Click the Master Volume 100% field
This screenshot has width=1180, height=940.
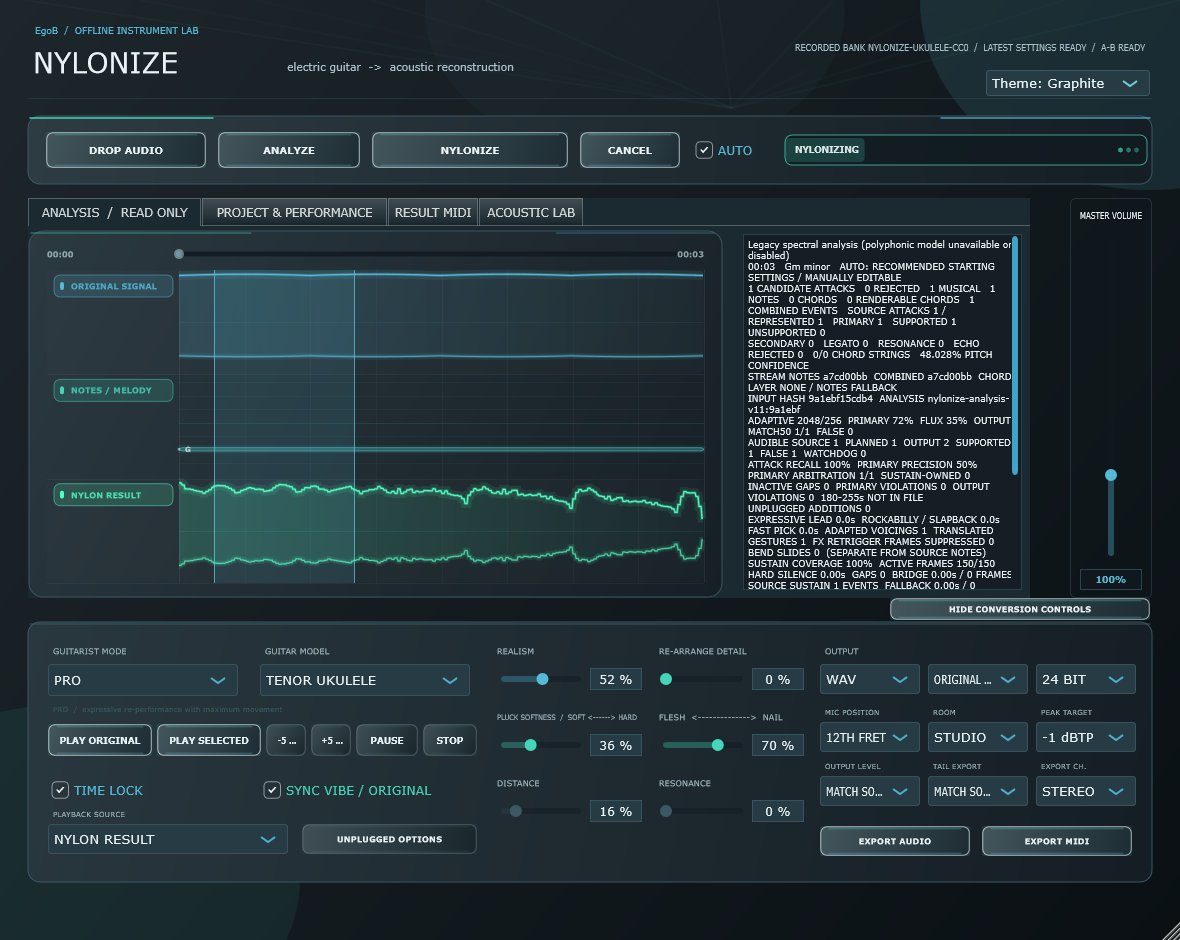tap(1111, 580)
